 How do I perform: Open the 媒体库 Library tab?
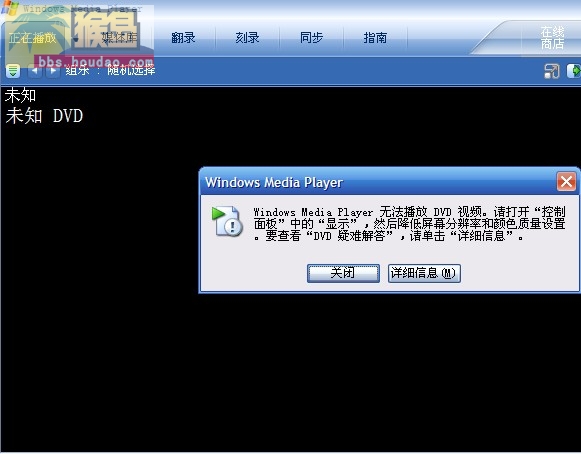coord(119,38)
